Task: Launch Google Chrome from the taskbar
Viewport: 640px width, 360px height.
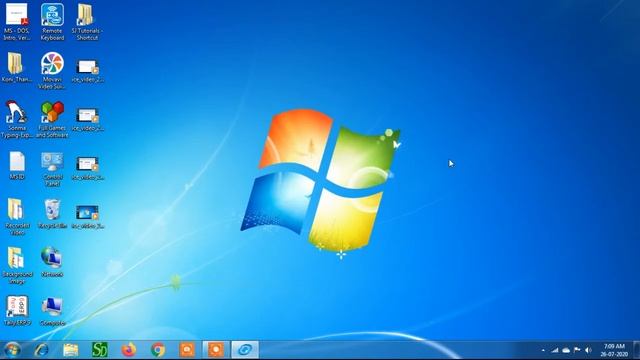Action: point(158,350)
